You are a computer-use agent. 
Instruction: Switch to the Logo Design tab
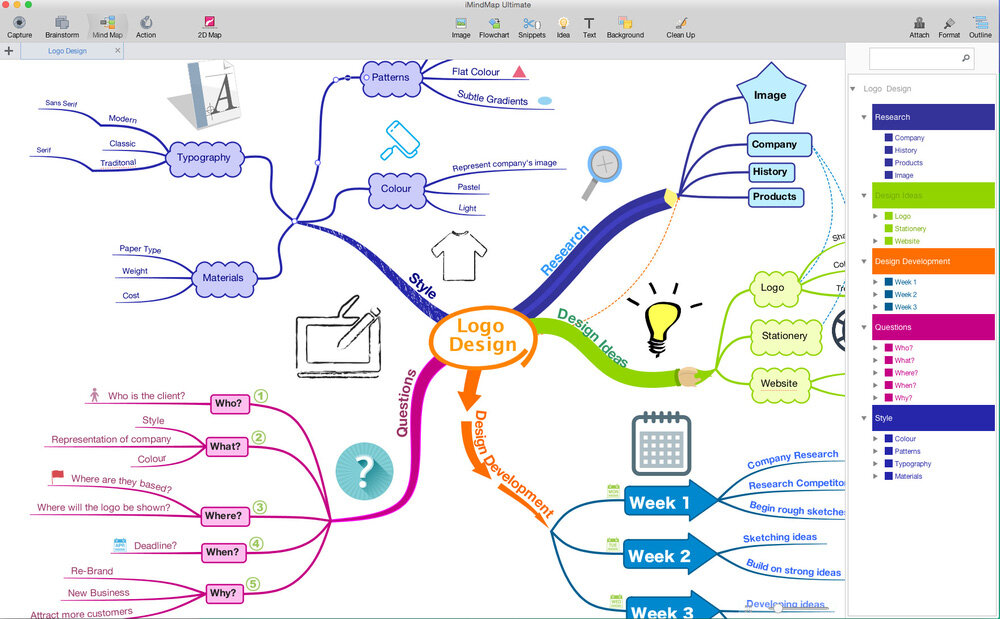tap(68, 50)
